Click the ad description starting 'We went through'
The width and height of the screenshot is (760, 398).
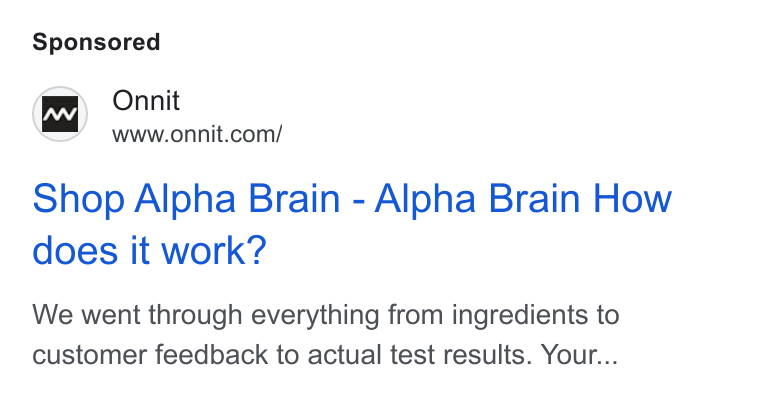(326, 334)
